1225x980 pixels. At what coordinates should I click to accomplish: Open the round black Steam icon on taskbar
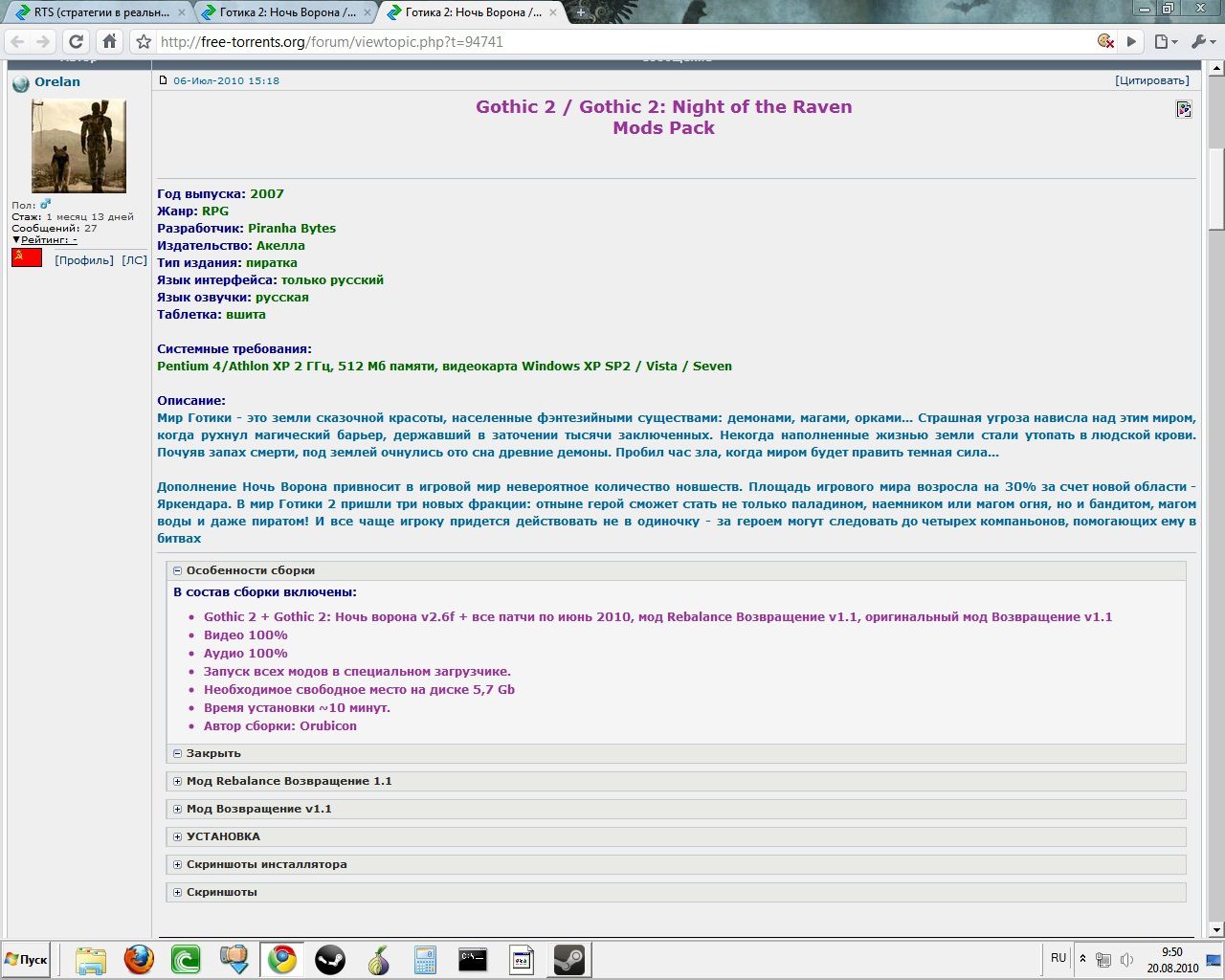click(x=330, y=960)
